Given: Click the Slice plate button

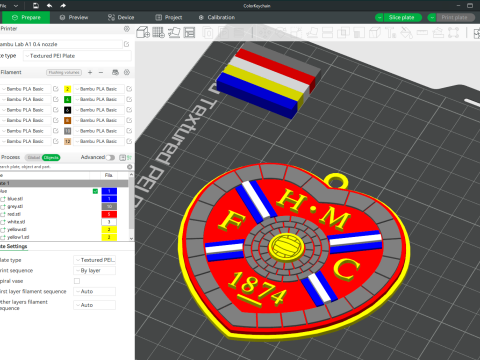Looking at the screenshot, I should click(x=402, y=17).
